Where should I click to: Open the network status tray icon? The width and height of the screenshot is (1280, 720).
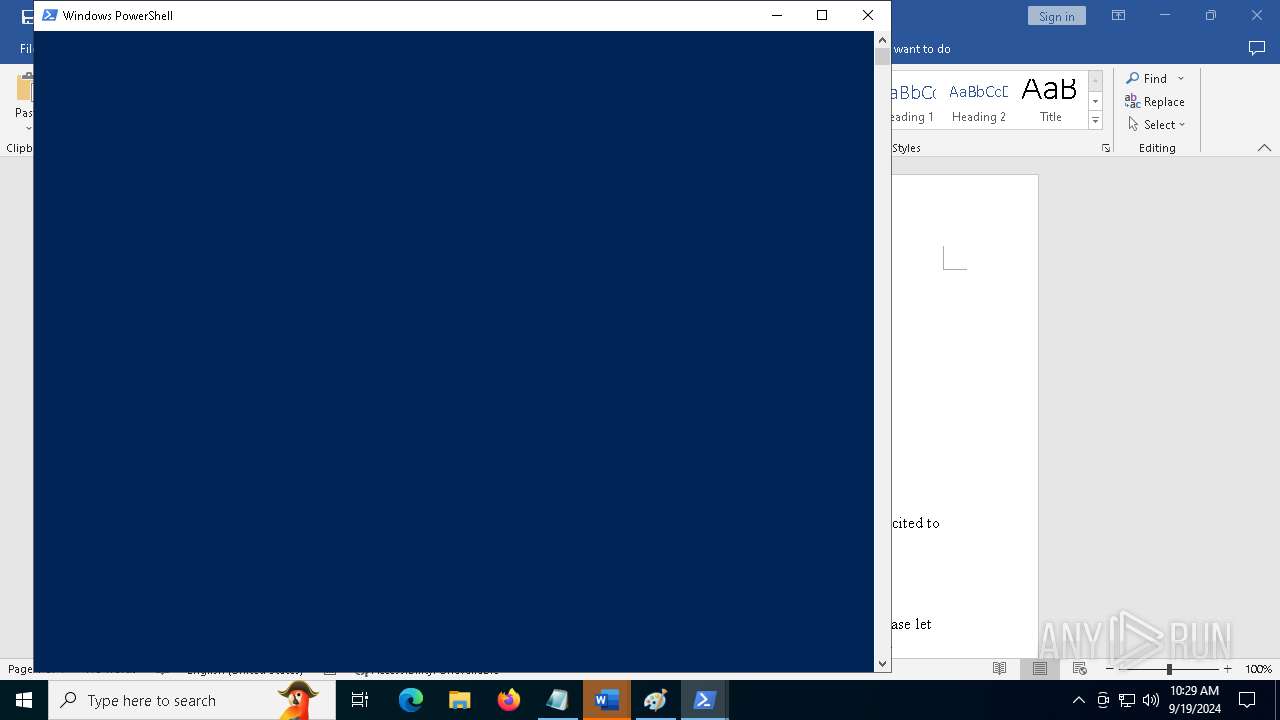click(1127, 700)
